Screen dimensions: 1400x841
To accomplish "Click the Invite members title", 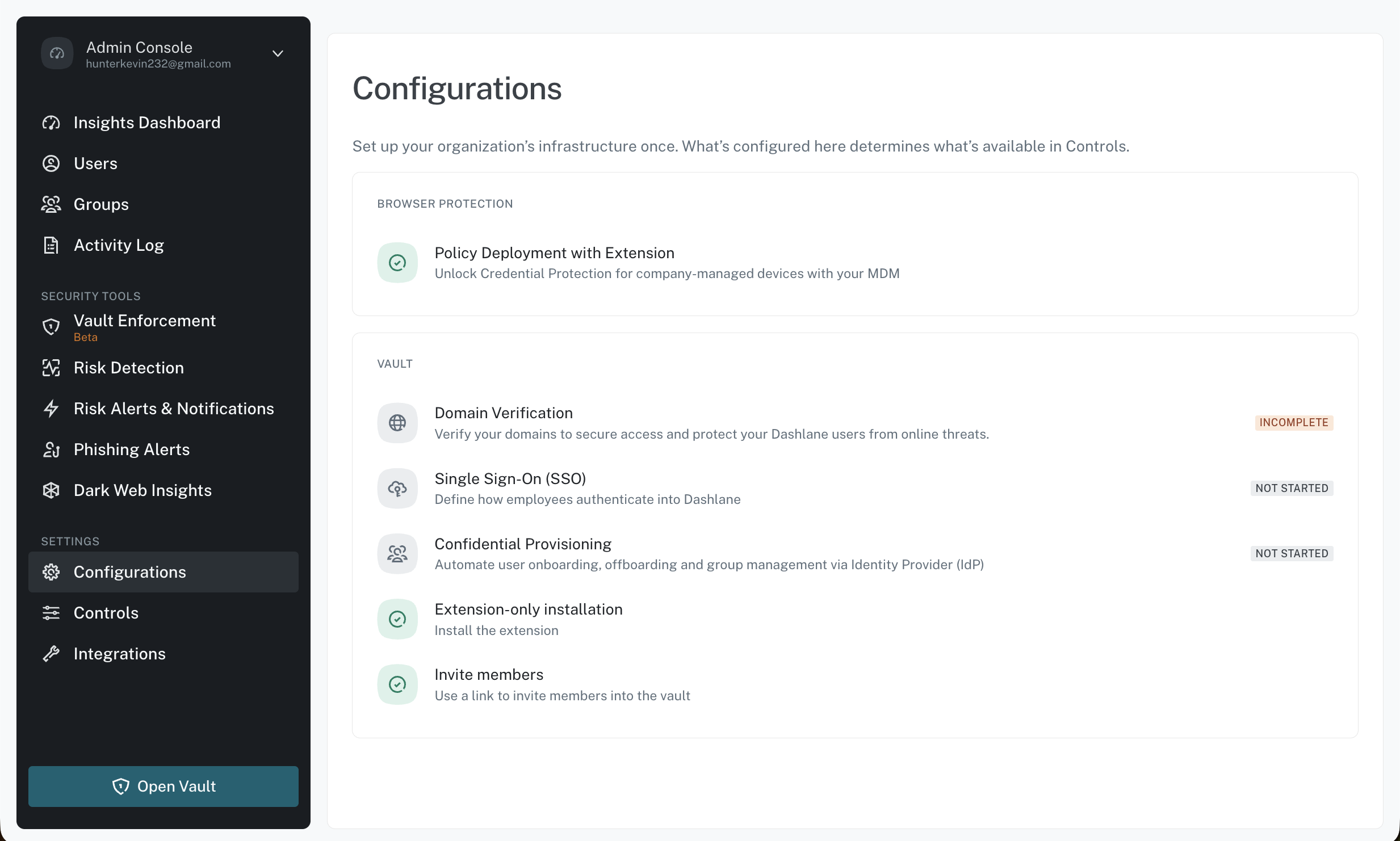I will (489, 675).
